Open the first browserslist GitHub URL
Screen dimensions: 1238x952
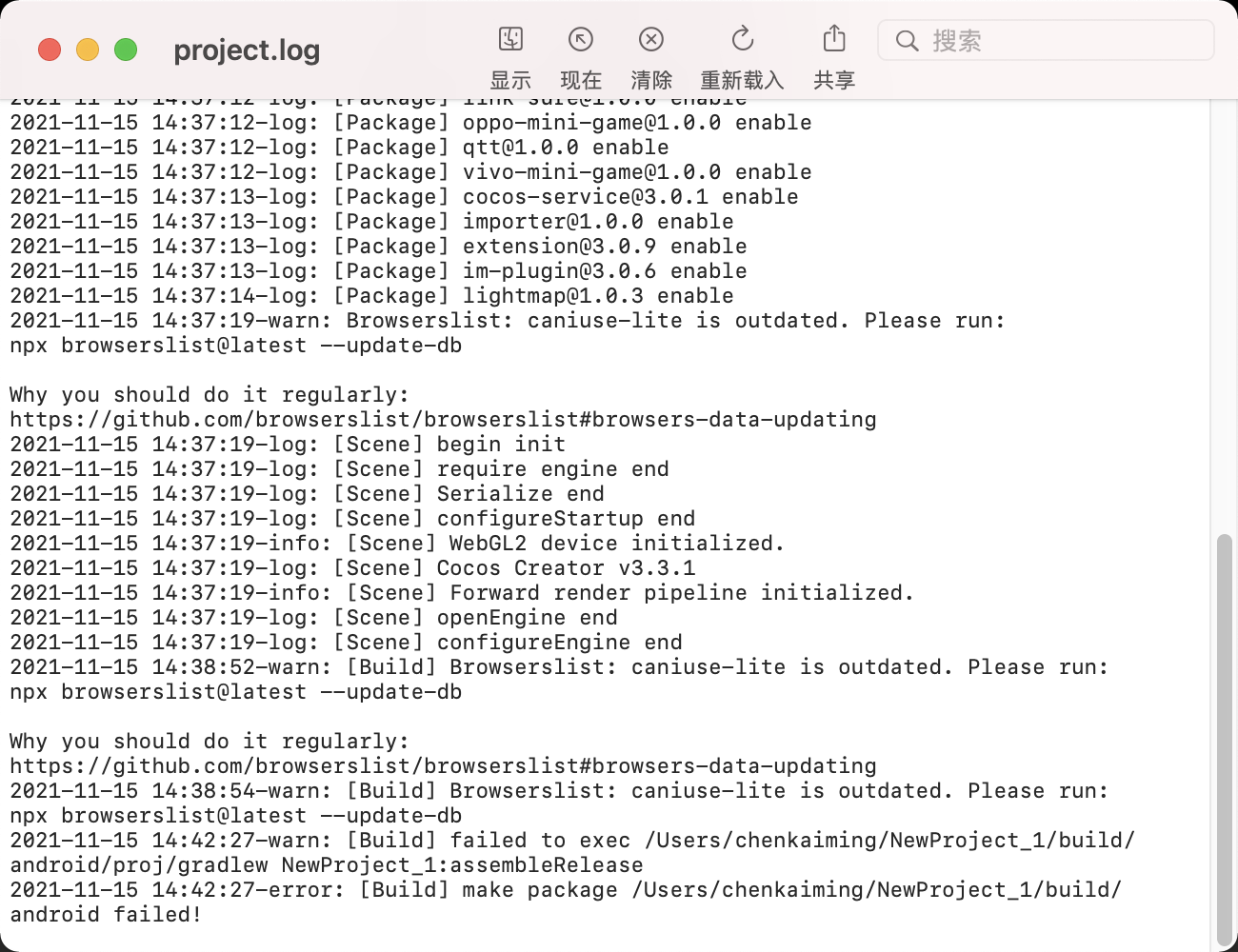tap(443, 420)
